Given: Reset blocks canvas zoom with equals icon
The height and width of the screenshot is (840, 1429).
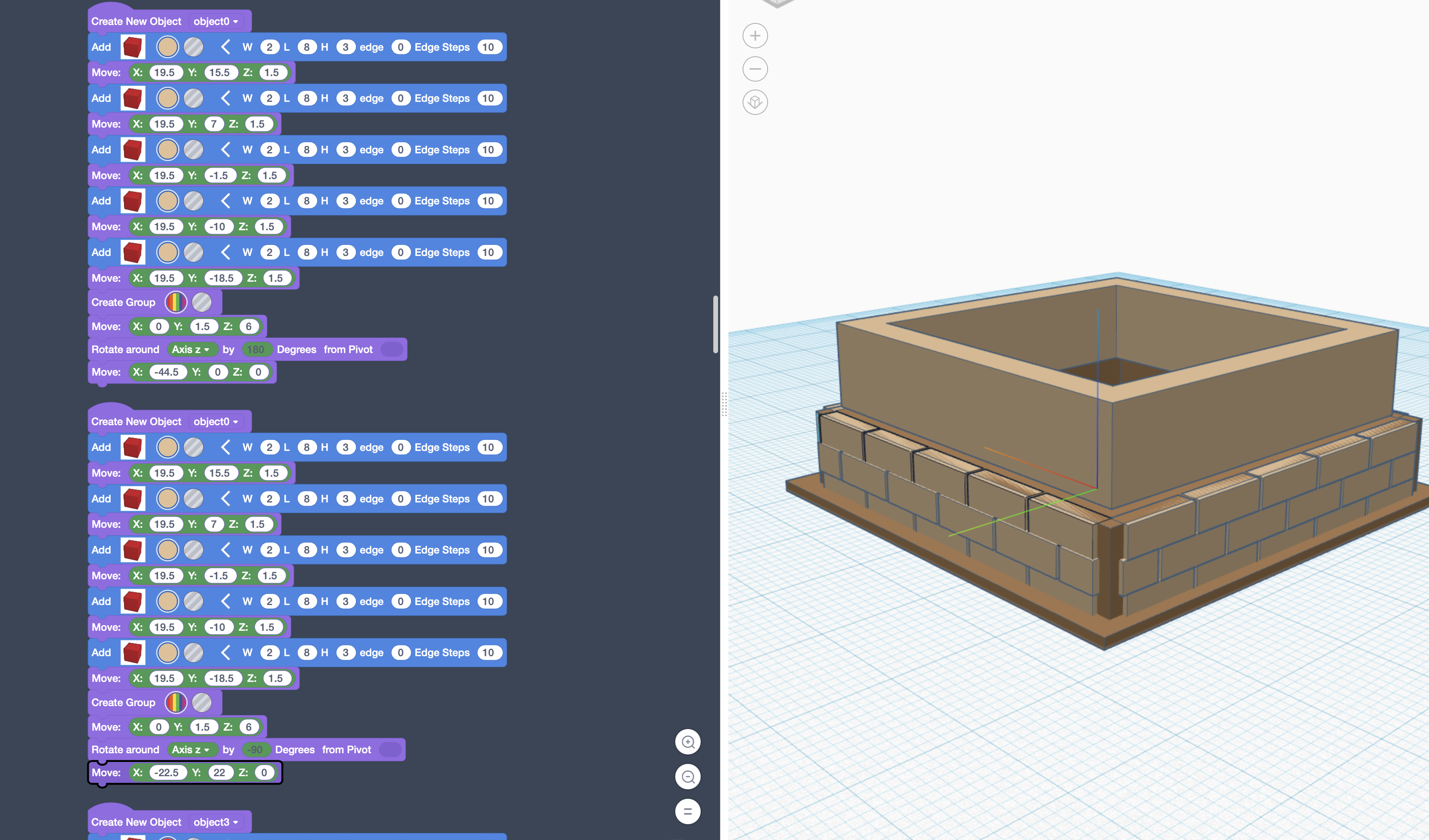Looking at the screenshot, I should tap(688, 811).
